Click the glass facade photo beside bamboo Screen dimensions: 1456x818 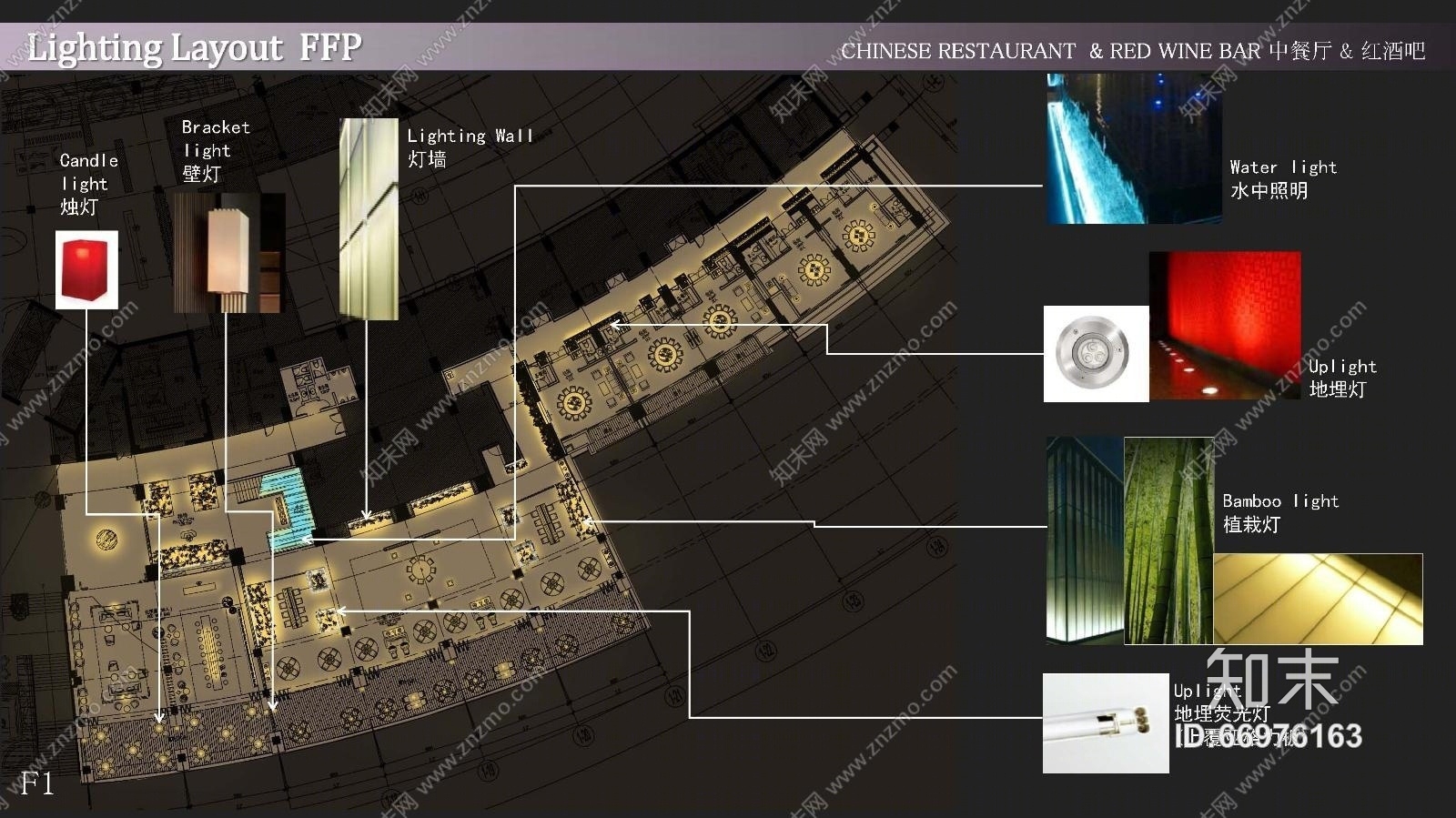(1085, 540)
